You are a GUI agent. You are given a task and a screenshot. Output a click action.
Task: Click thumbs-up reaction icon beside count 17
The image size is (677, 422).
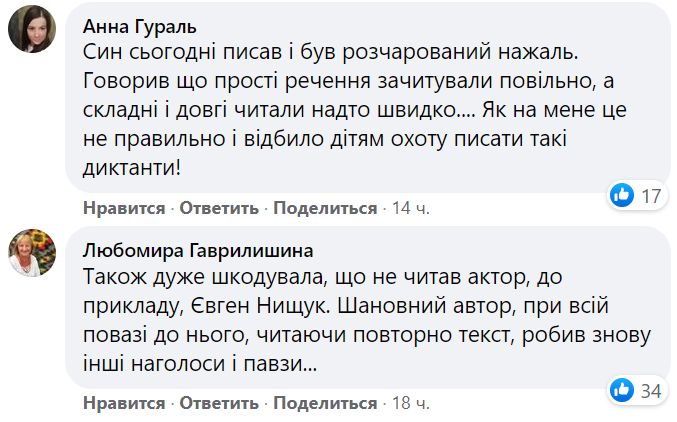tap(622, 195)
